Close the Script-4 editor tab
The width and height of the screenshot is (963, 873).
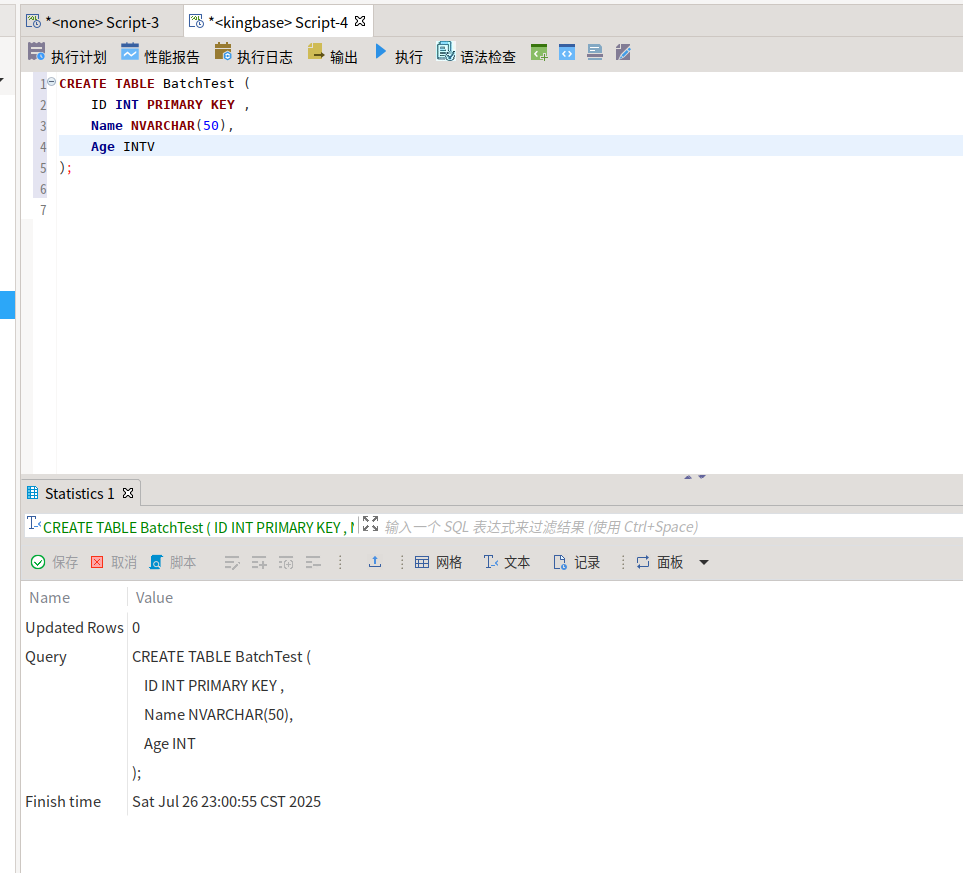coord(360,21)
